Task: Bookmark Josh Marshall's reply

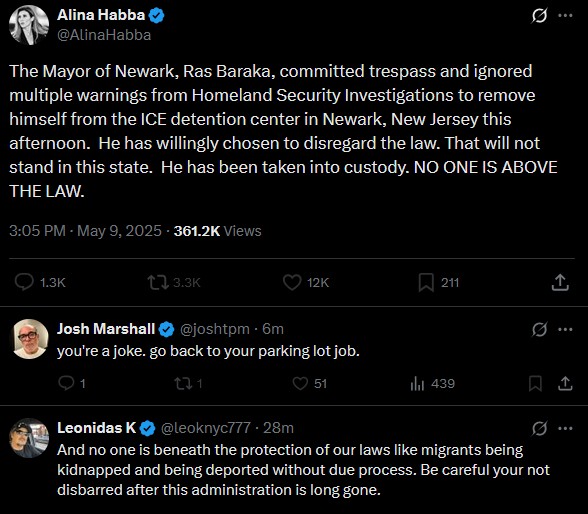Action: (x=535, y=384)
